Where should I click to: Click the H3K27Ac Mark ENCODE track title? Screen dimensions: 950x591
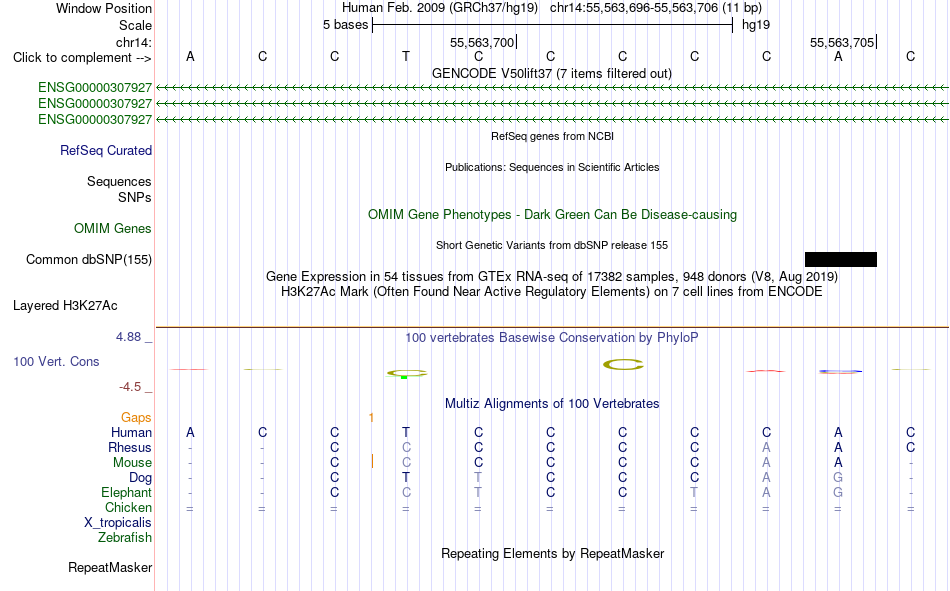click(552, 292)
